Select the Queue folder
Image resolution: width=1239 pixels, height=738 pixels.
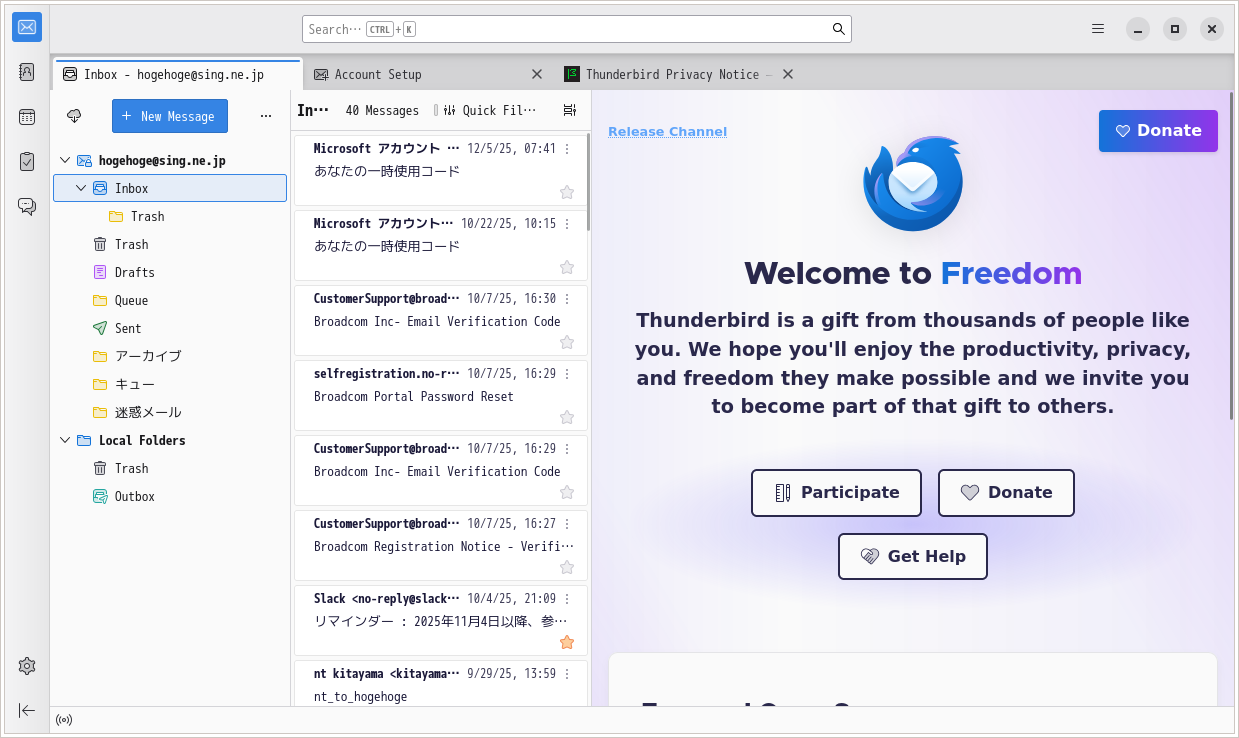pos(170,300)
